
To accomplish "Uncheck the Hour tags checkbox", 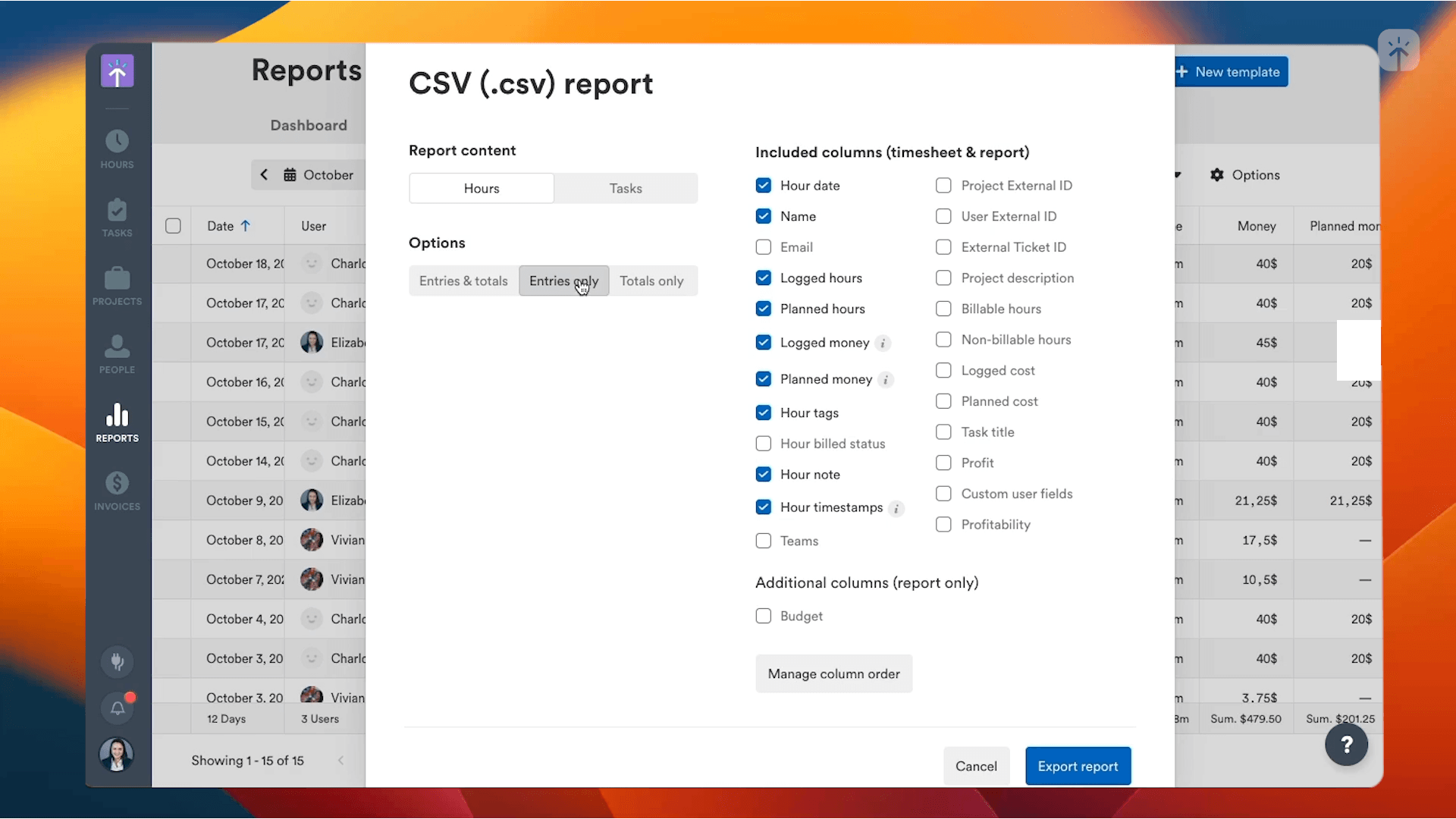I will pyautogui.click(x=764, y=413).
